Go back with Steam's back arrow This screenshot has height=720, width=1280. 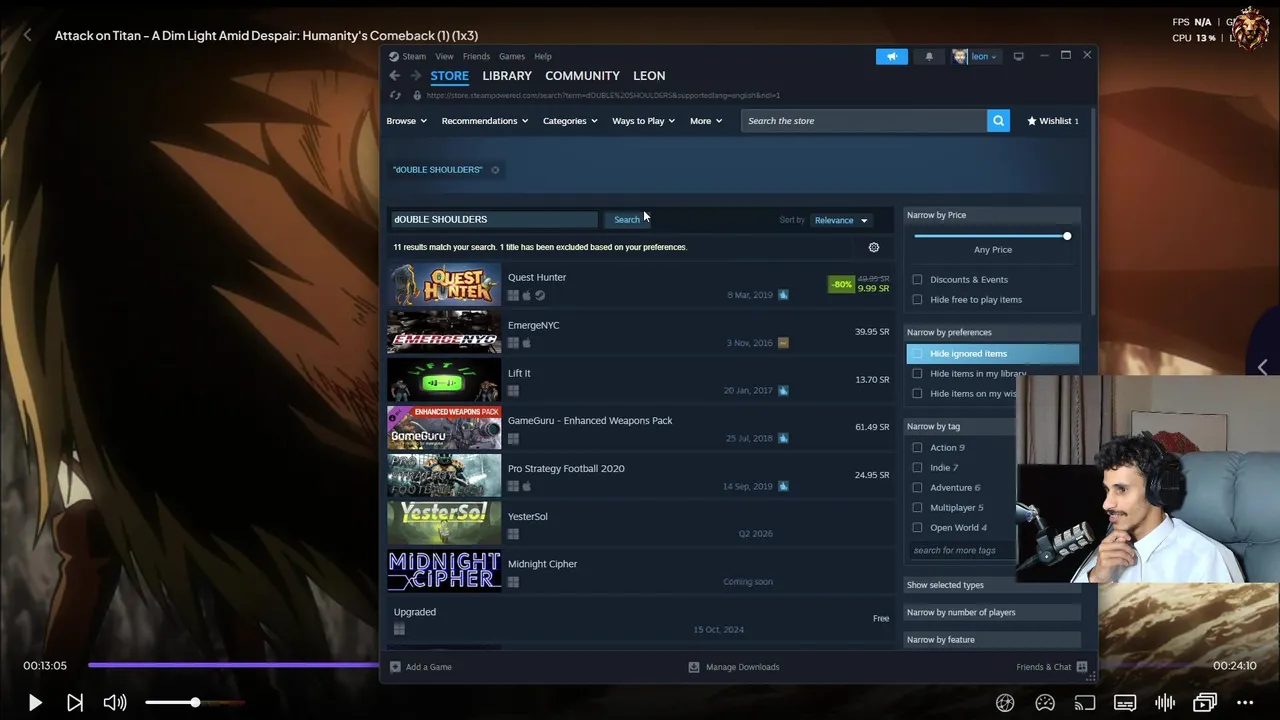[395, 76]
